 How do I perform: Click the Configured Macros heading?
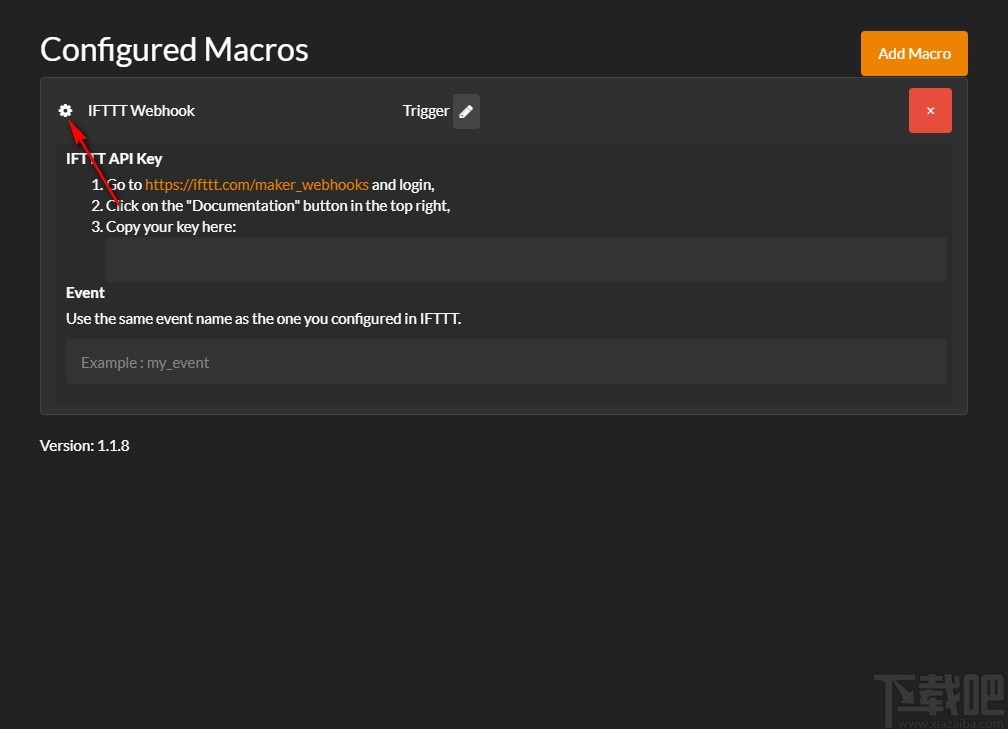pos(174,49)
